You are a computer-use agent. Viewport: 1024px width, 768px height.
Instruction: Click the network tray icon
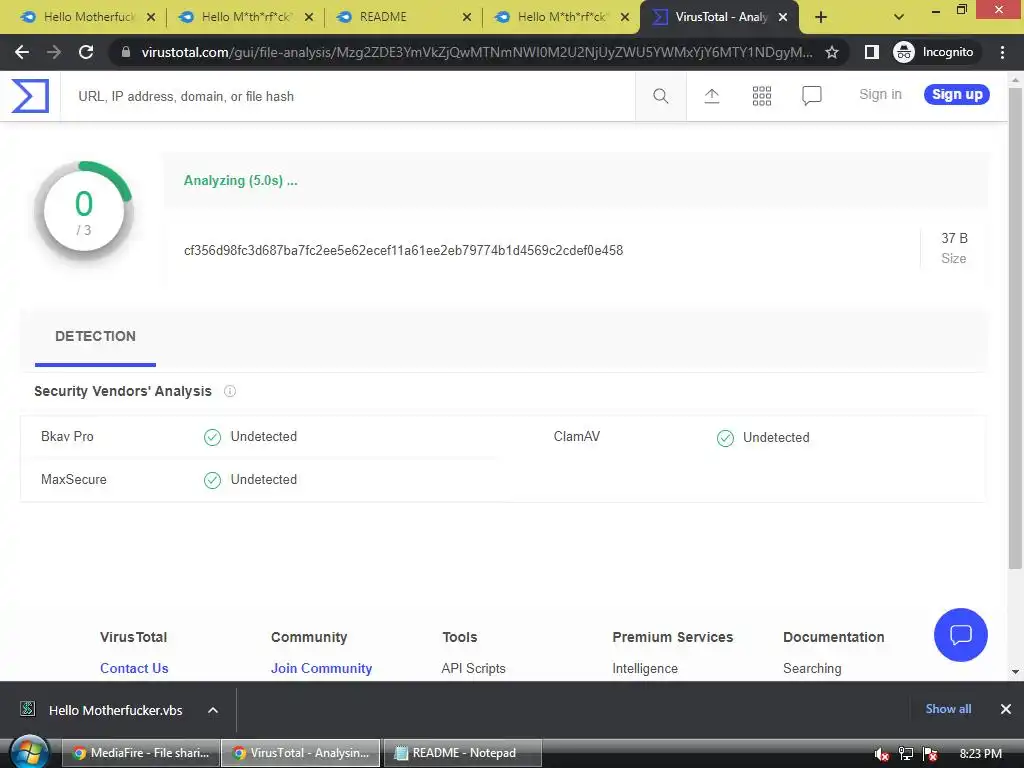pos(905,754)
